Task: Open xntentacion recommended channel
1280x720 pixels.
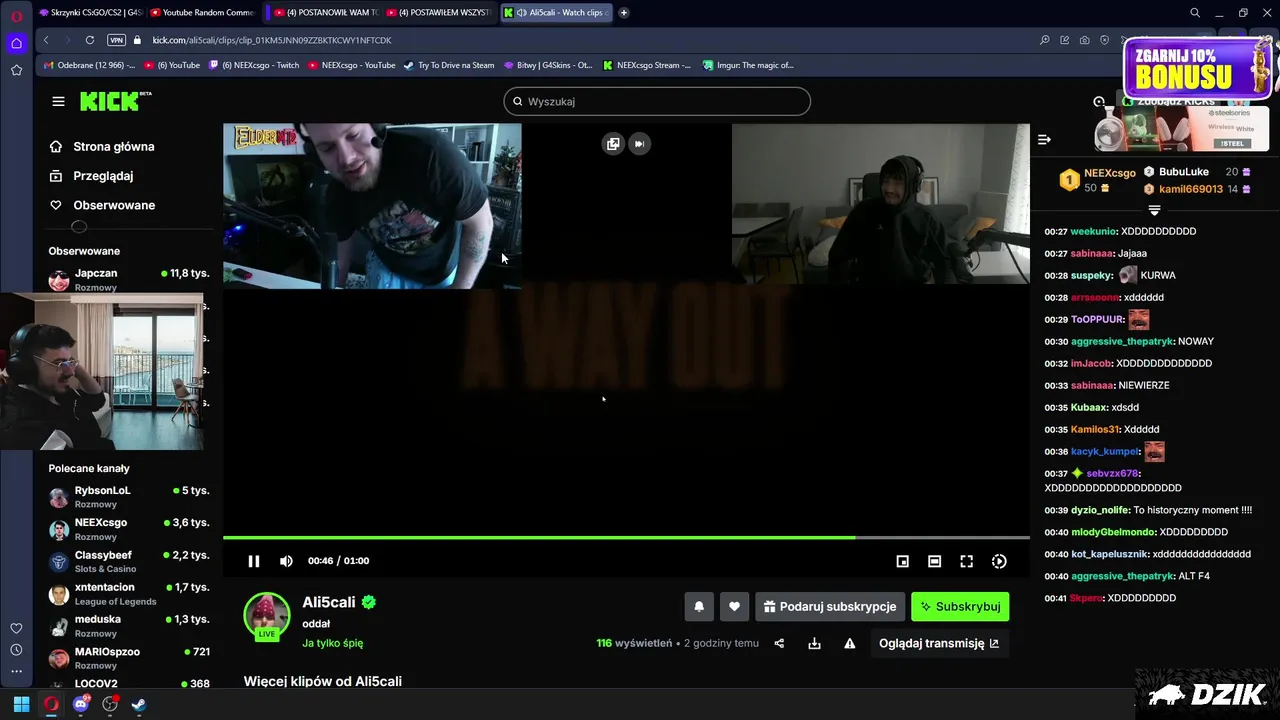Action: point(128,594)
